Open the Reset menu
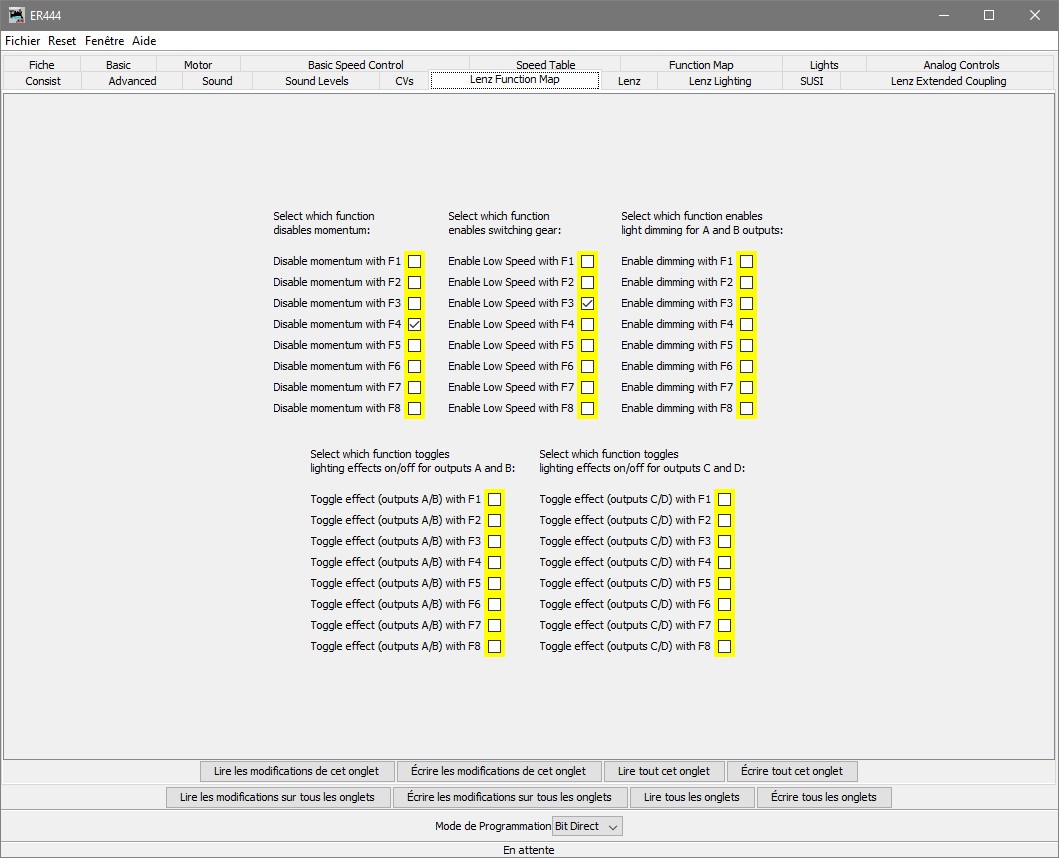Screen dimensions: 1059x858 tap(61, 41)
